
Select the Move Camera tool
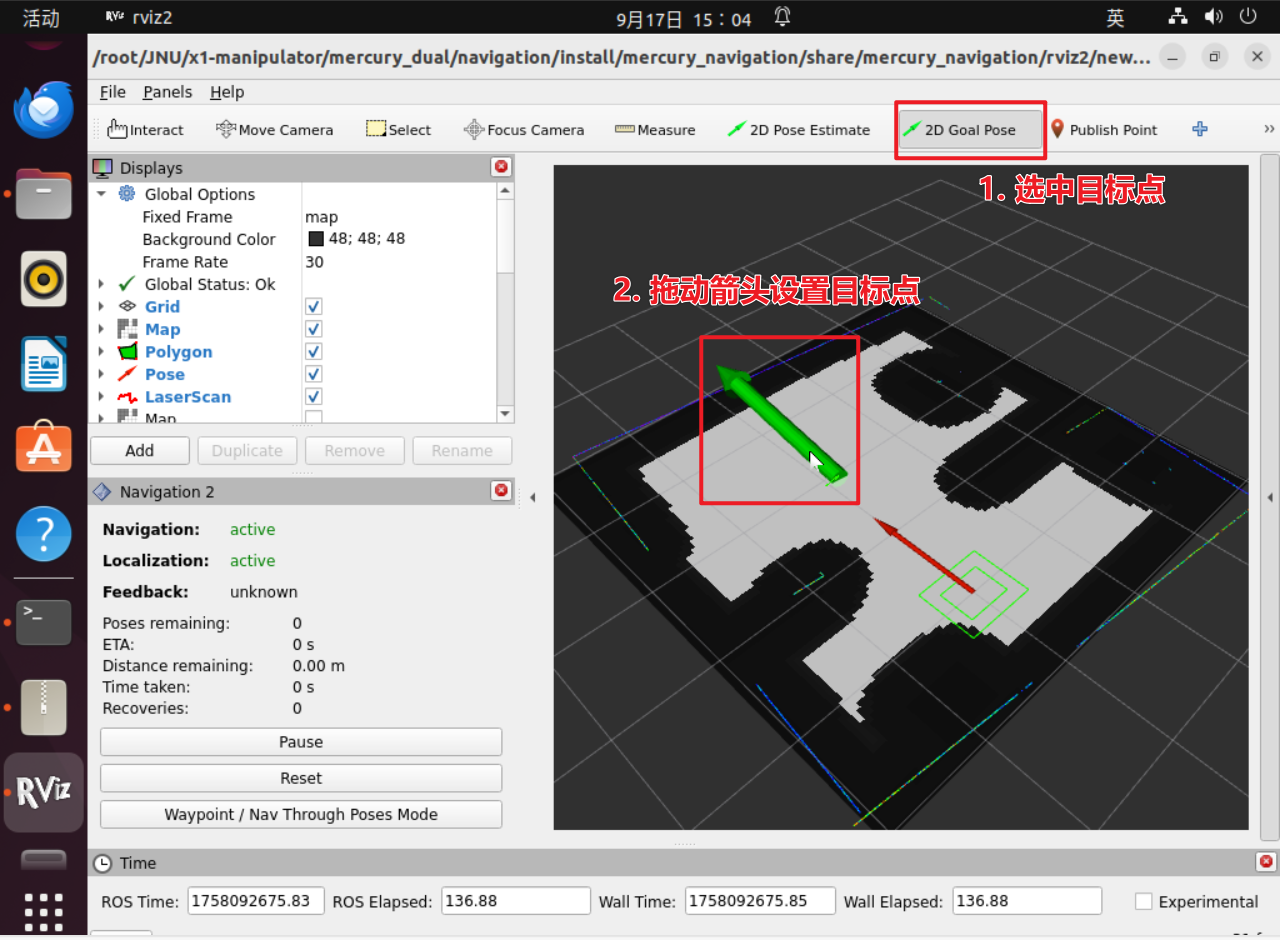pyautogui.click(x=275, y=129)
